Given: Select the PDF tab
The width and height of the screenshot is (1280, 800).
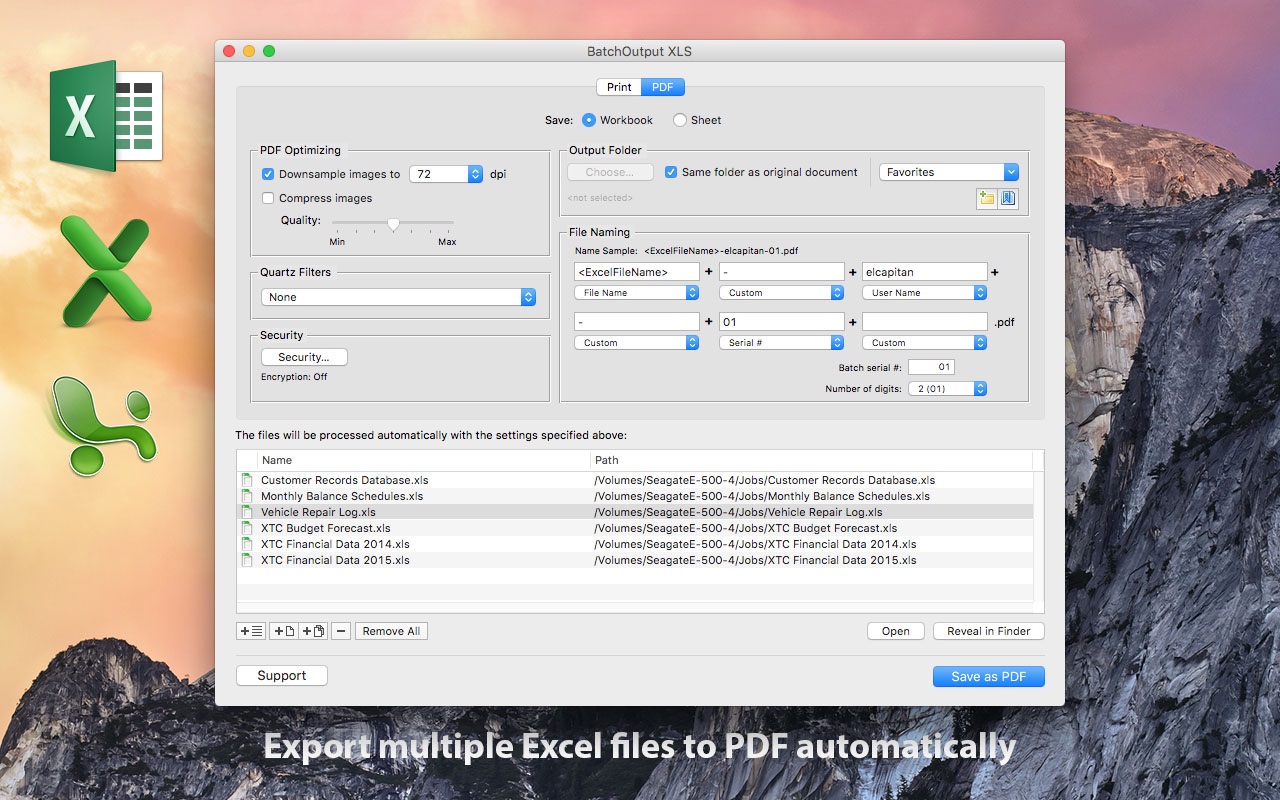Looking at the screenshot, I should [662, 87].
